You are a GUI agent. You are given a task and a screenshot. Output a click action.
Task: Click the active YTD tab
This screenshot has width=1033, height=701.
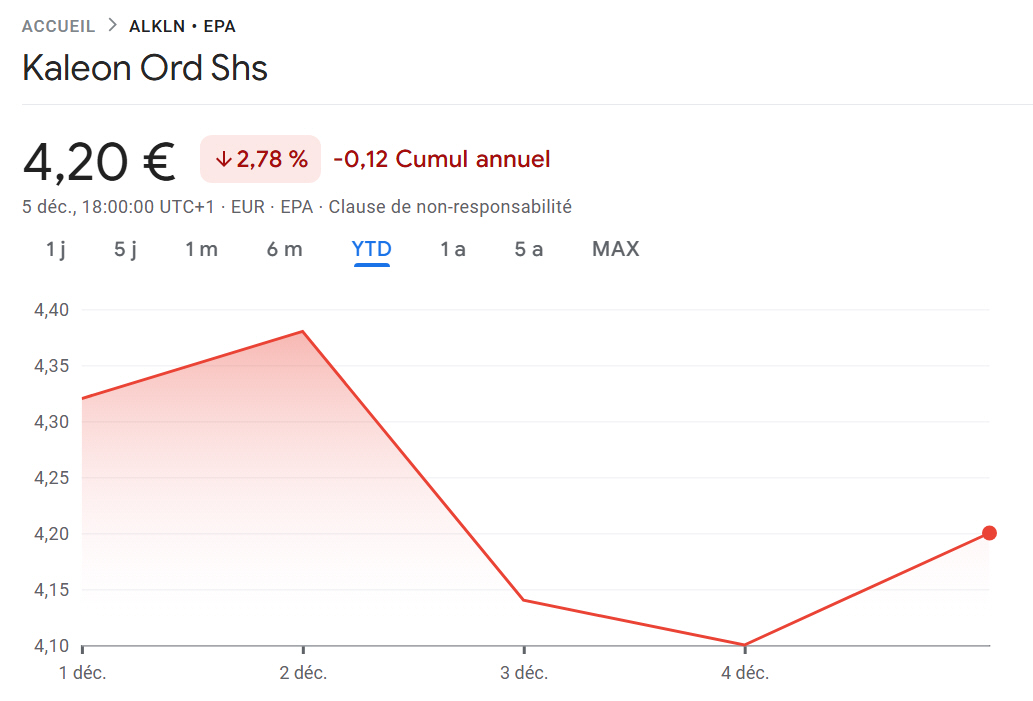[x=371, y=249]
